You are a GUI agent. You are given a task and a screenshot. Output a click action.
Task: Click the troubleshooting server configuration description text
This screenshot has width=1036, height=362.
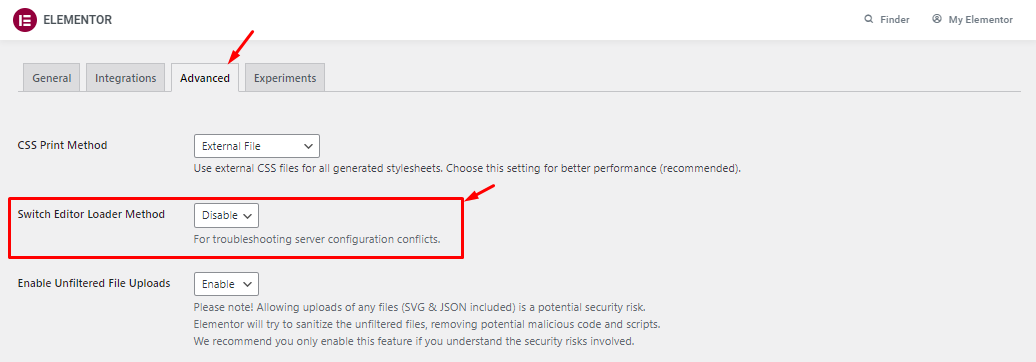317,238
